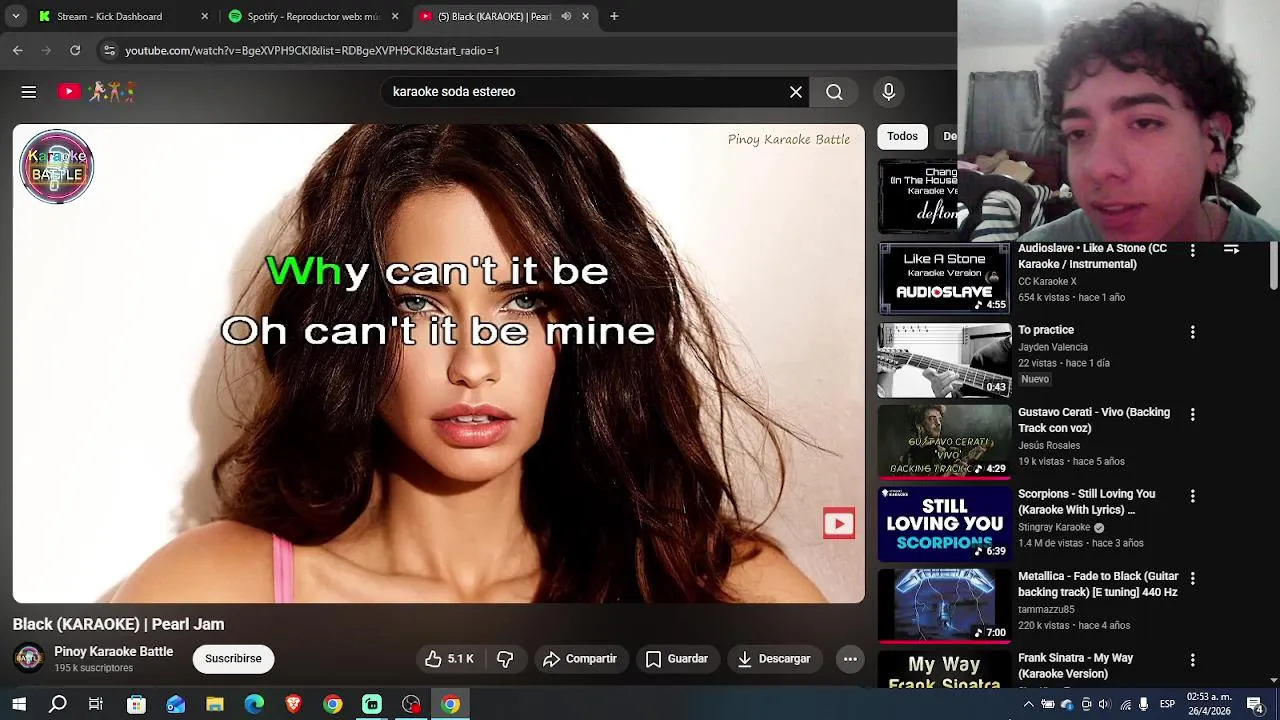Close the Spotify tab

pyautogui.click(x=395, y=16)
